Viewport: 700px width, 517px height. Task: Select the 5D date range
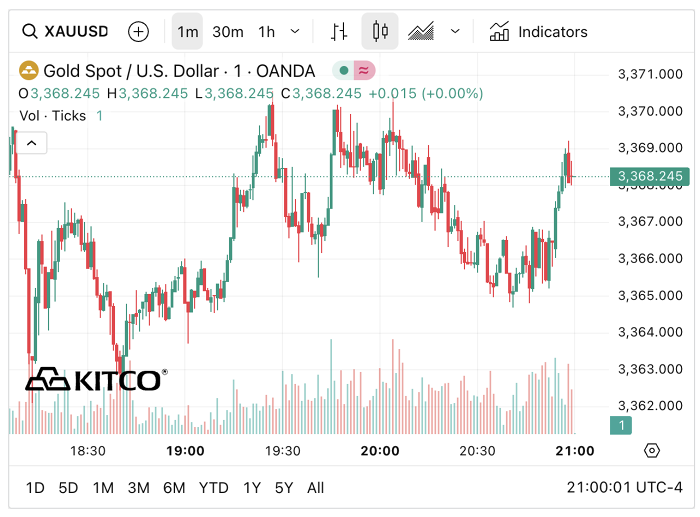coord(68,488)
